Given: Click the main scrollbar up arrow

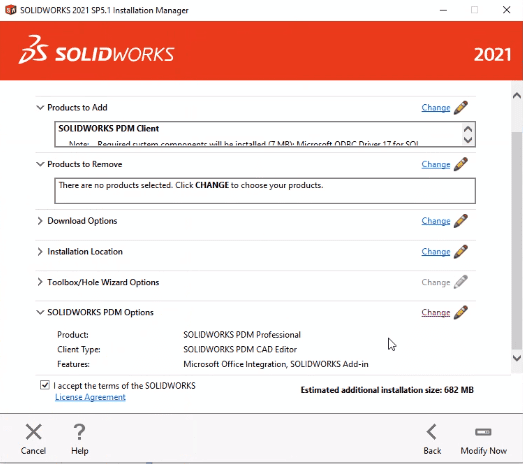Looking at the screenshot, I should 517,96.
